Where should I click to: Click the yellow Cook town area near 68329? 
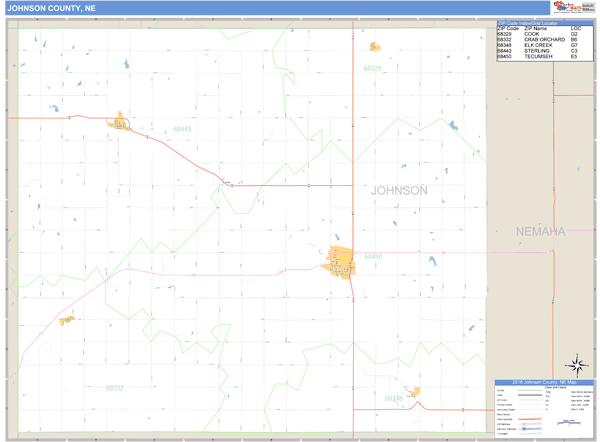click(375, 47)
